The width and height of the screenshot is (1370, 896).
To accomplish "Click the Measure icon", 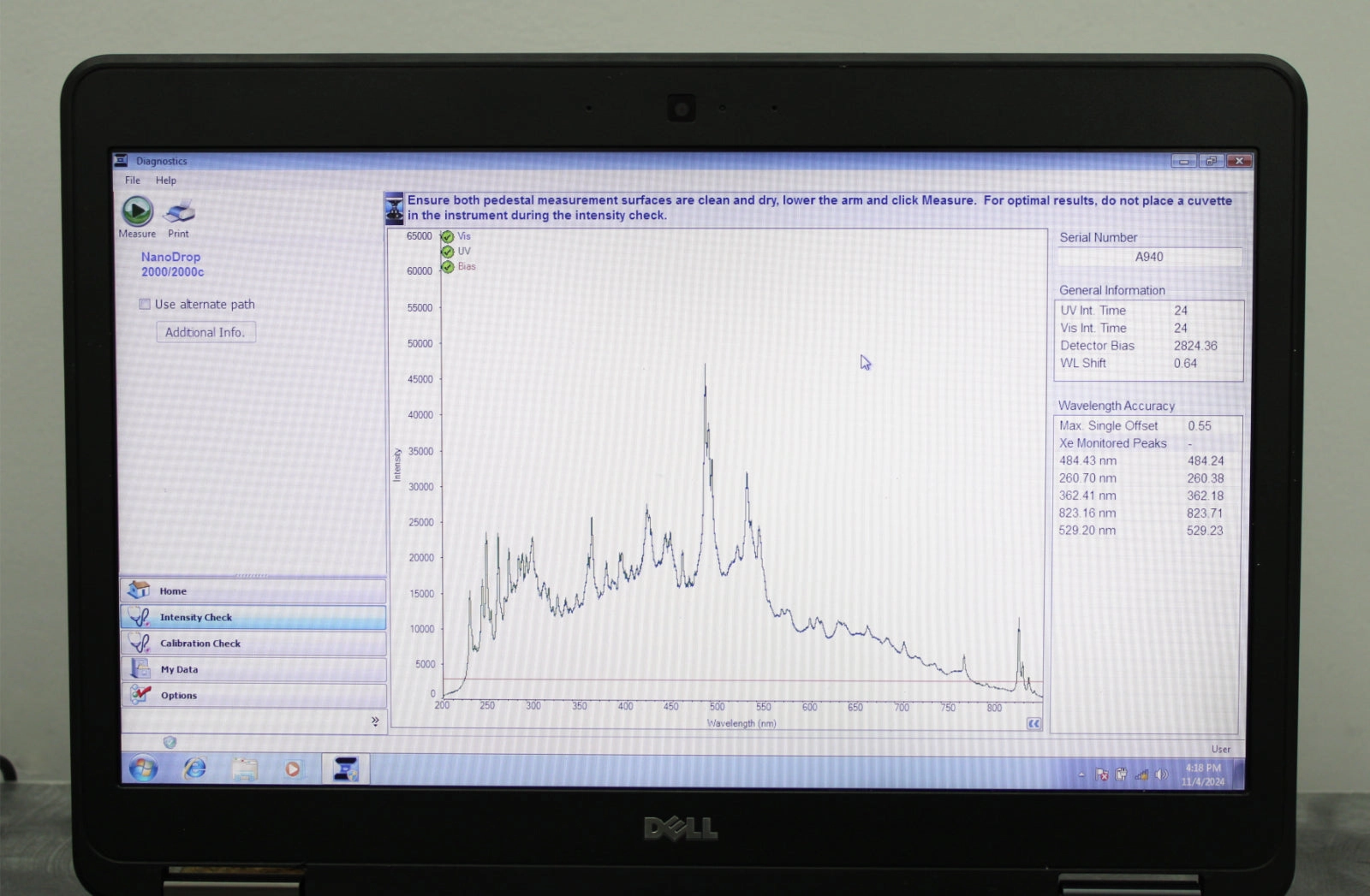I will coord(137,211).
